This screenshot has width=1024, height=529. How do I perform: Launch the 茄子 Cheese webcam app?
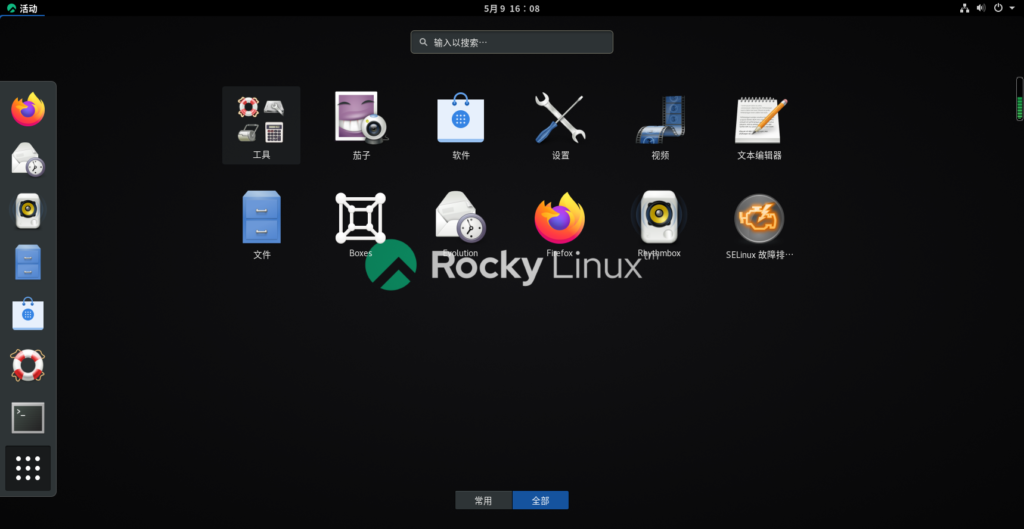[361, 125]
